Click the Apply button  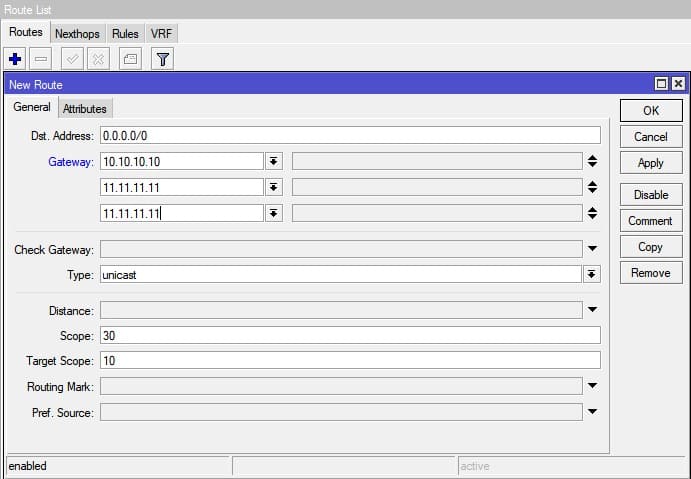coord(651,163)
